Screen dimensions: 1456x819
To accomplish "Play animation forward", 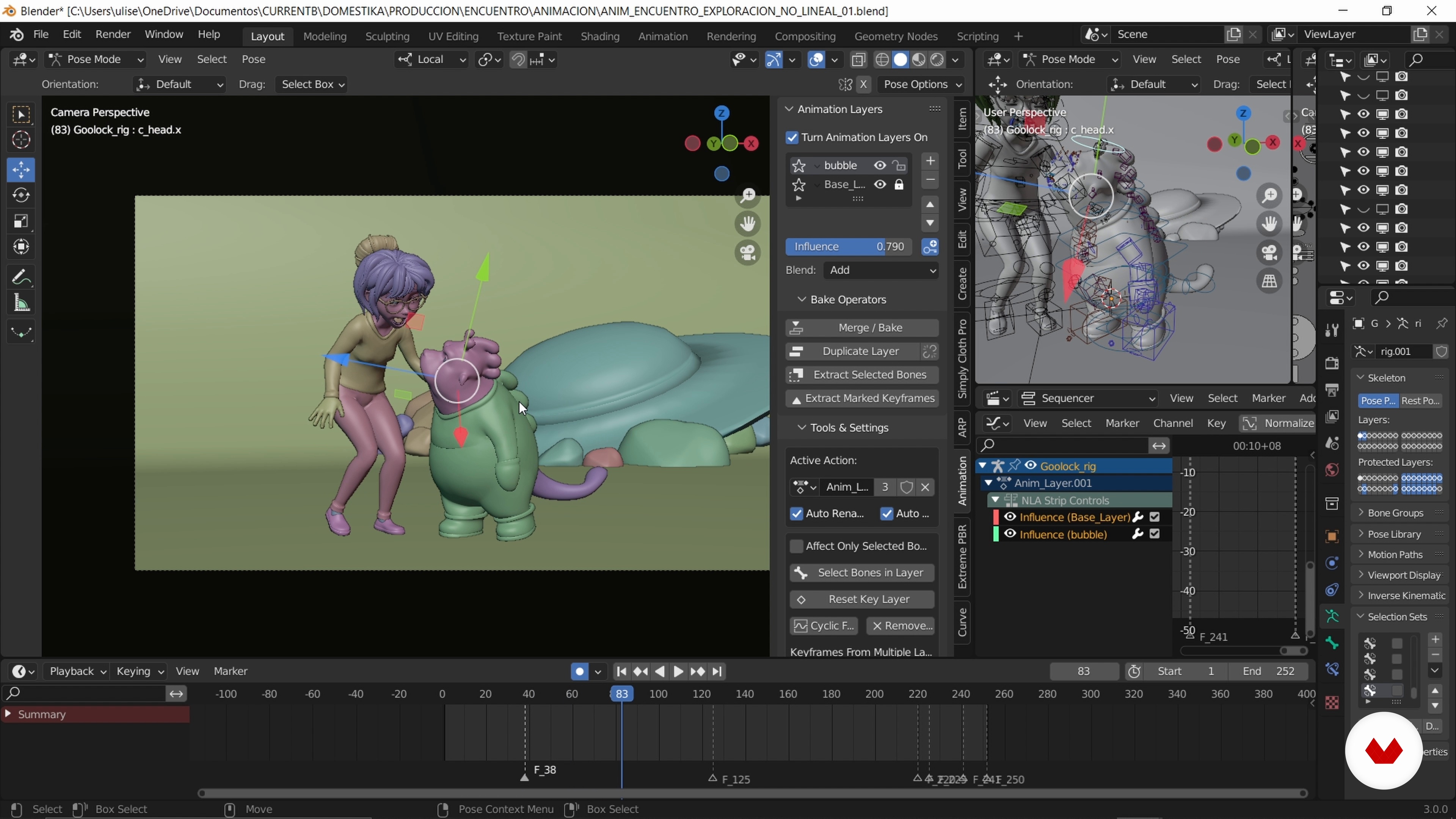I will (678, 672).
